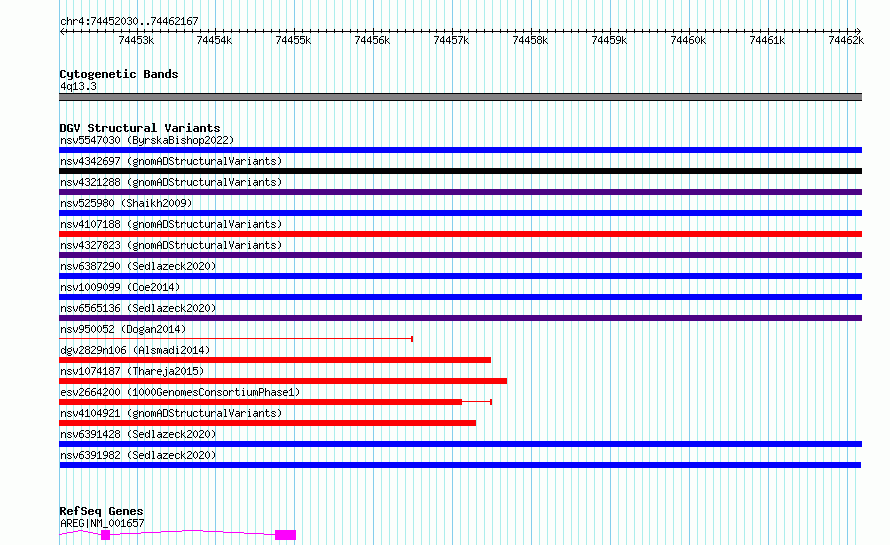Click the RefSeq Genes track title

point(101,512)
